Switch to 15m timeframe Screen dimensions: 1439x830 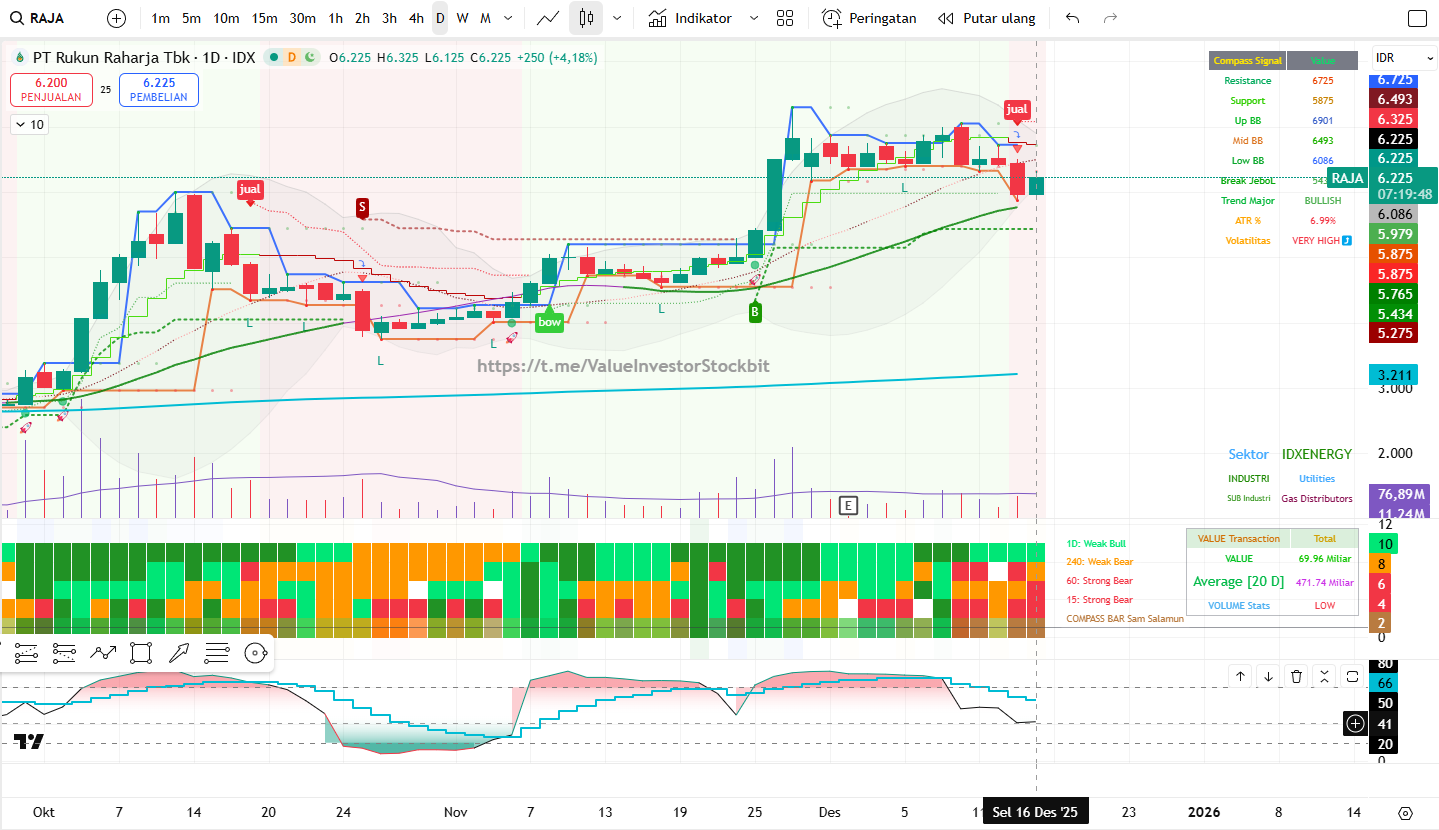pyautogui.click(x=264, y=18)
